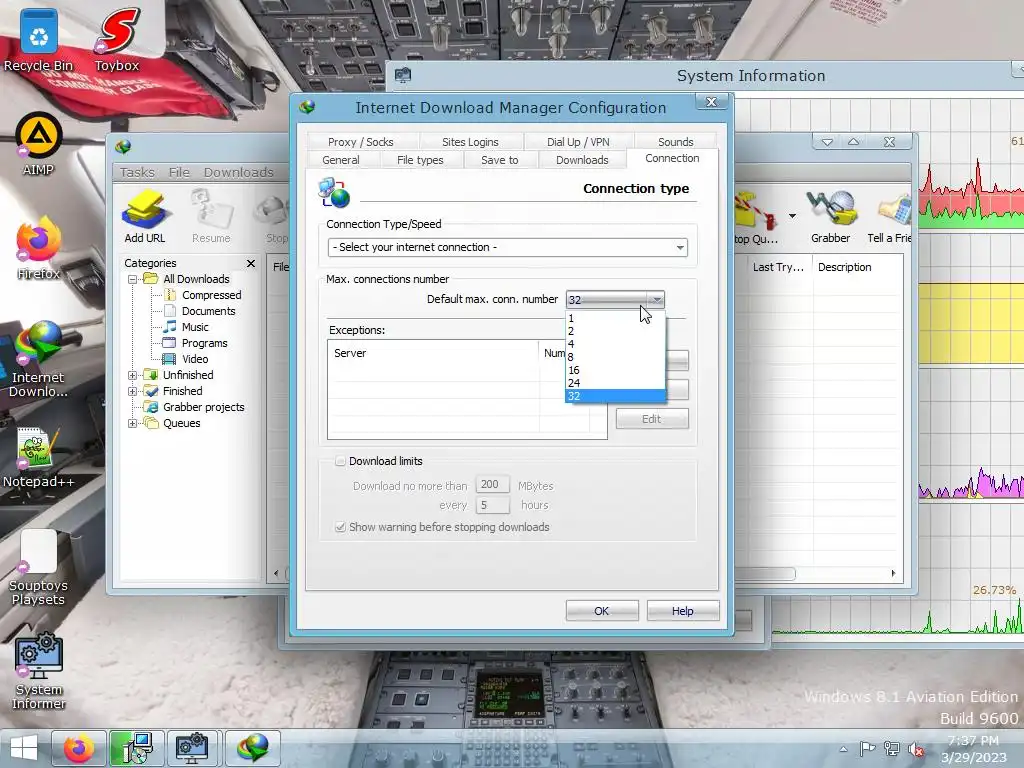Click Stop Queue icon in IDM toolbar

coord(756,217)
